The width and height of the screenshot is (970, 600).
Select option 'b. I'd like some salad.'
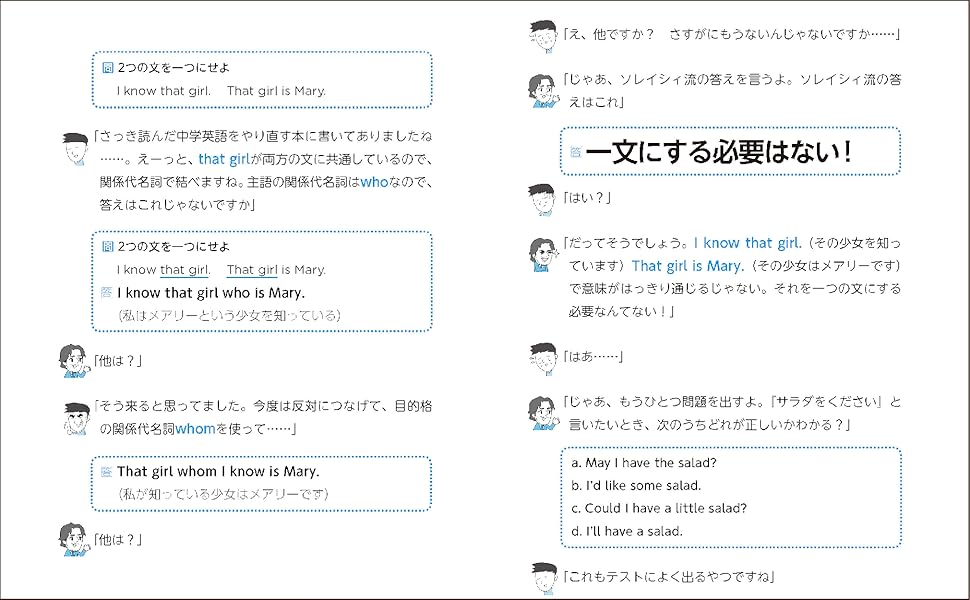pyautogui.click(x=636, y=485)
